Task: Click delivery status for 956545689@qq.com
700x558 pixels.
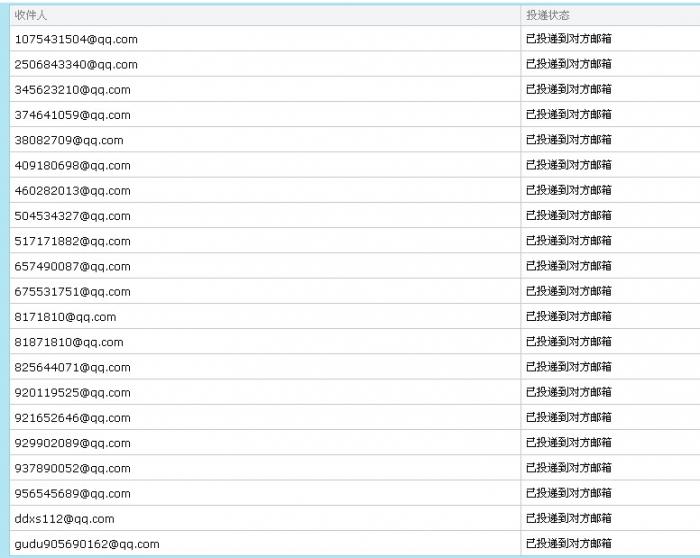Action: pyautogui.click(x=569, y=493)
